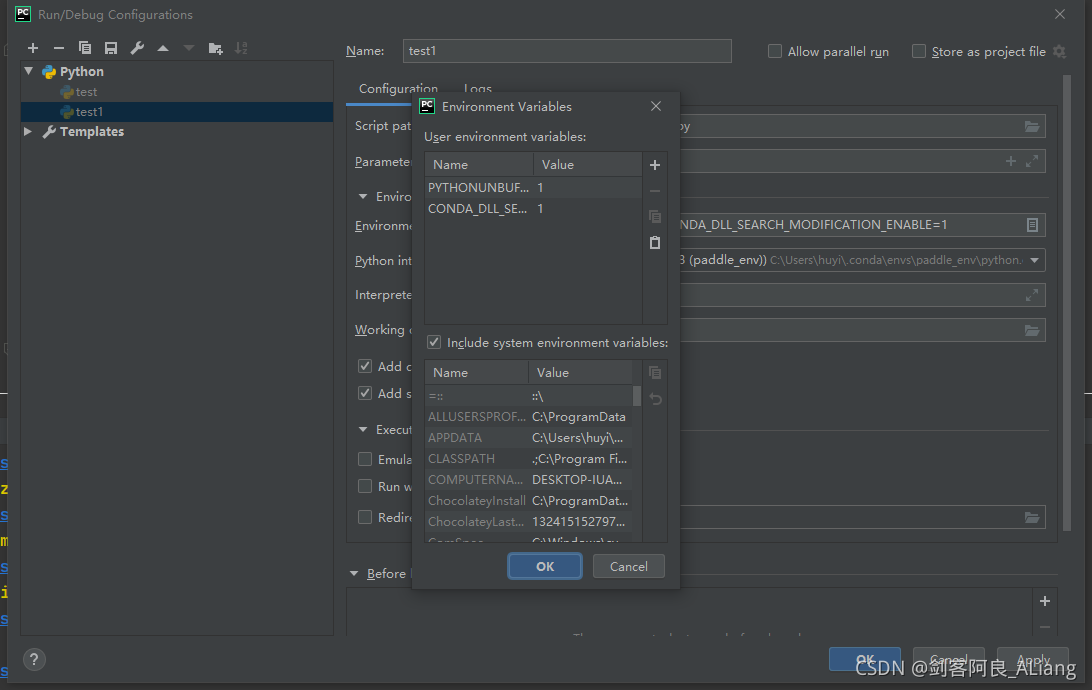Paste environment variables from clipboard

(655, 242)
